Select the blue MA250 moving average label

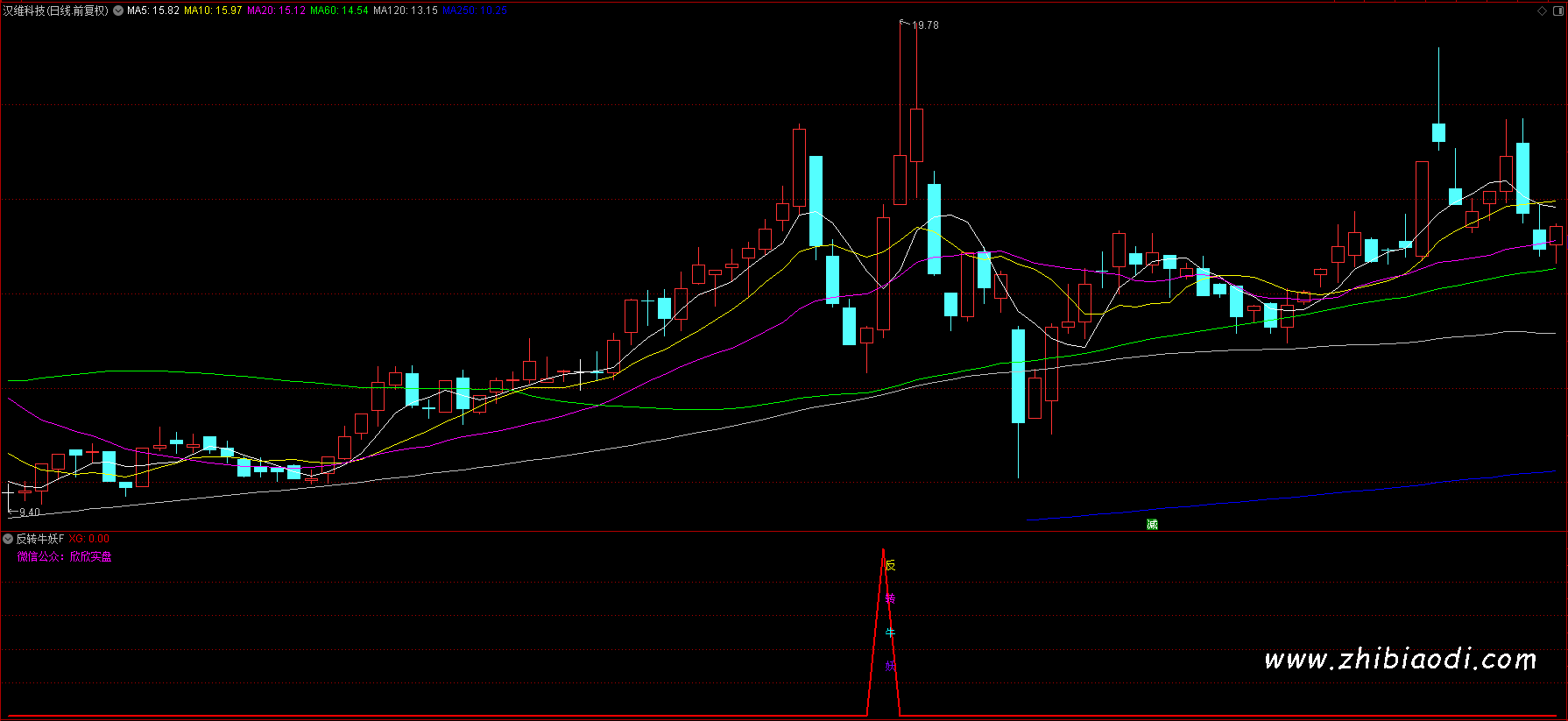[474, 11]
